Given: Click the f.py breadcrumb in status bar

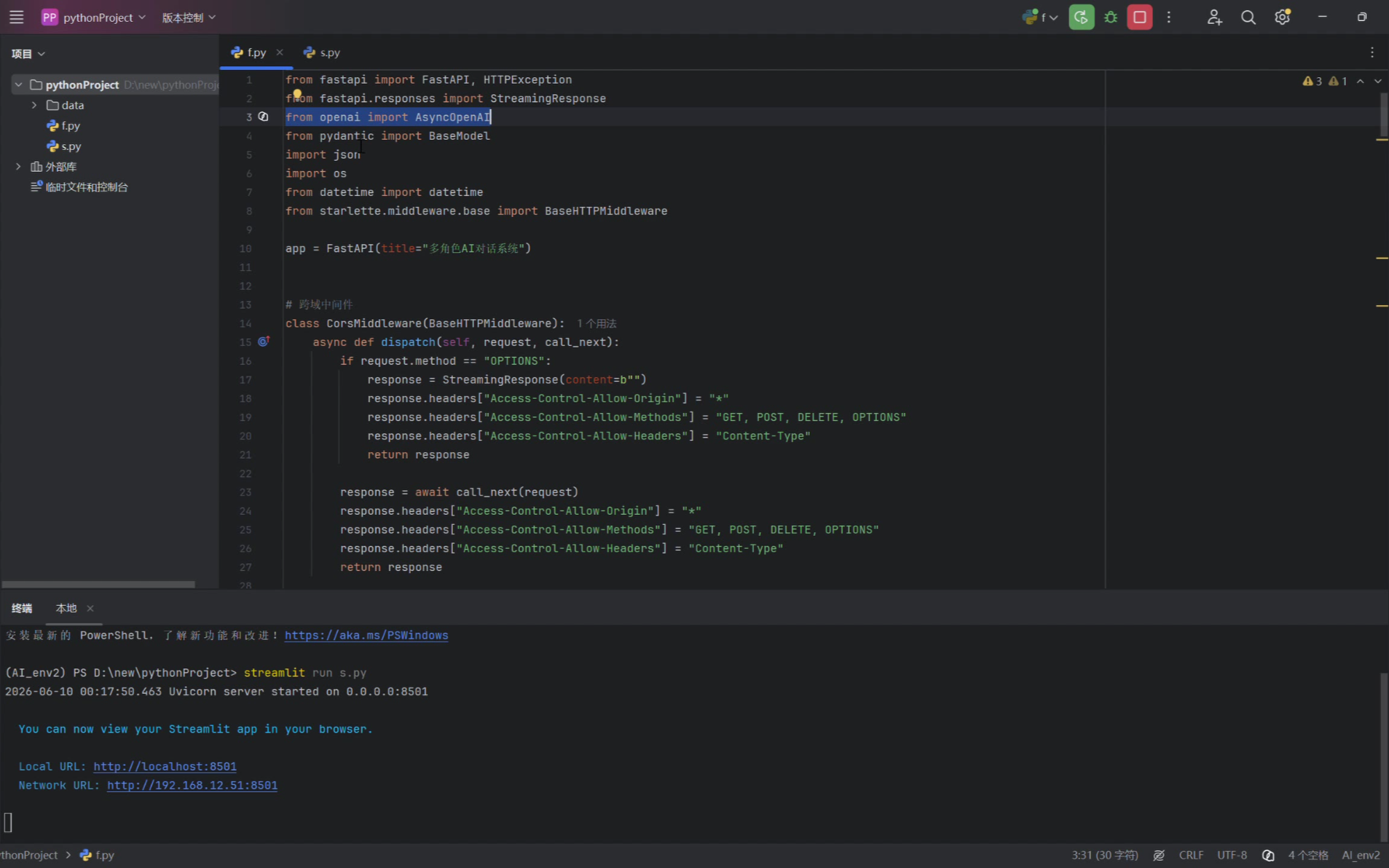Looking at the screenshot, I should [97, 855].
